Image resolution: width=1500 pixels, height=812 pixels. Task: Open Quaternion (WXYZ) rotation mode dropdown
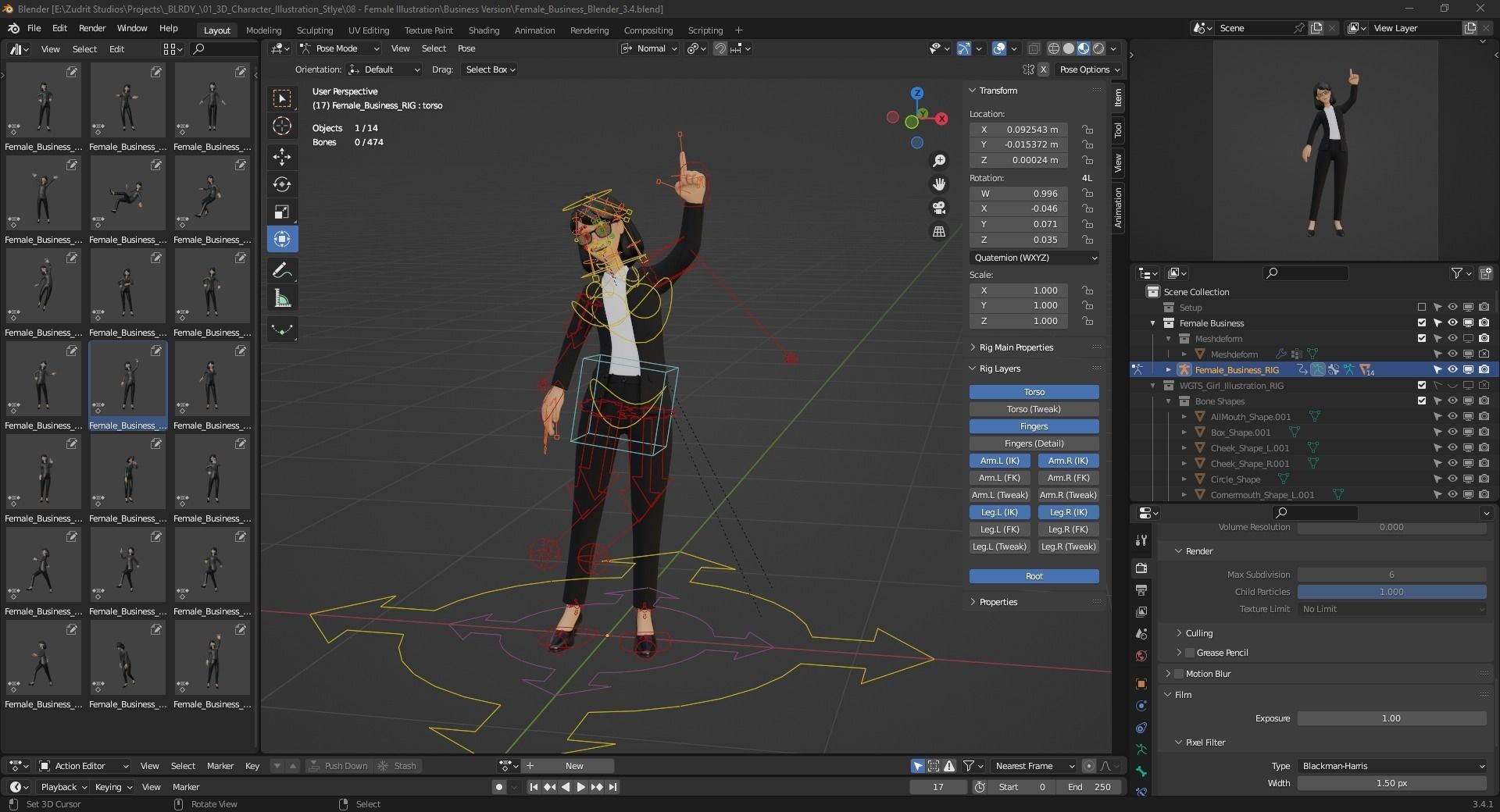1034,258
